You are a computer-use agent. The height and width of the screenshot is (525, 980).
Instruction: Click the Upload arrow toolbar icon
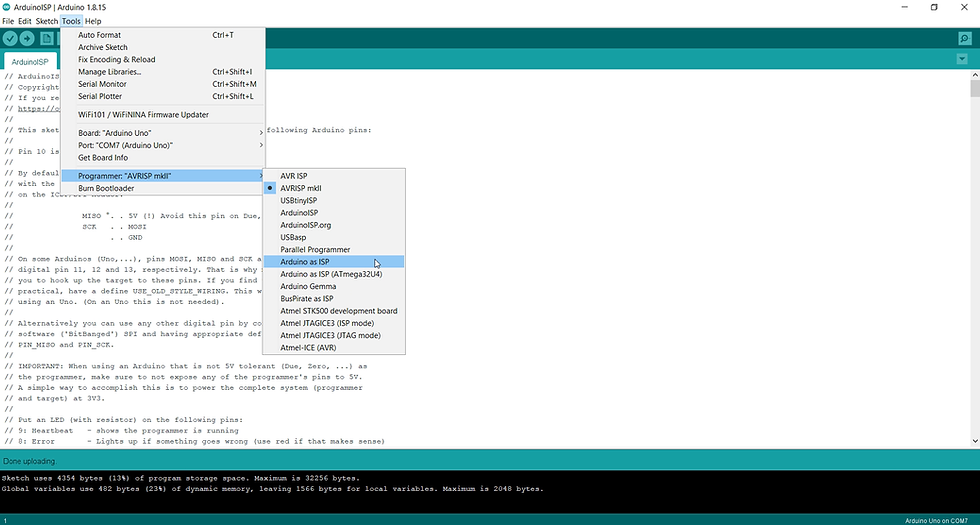[27, 39]
